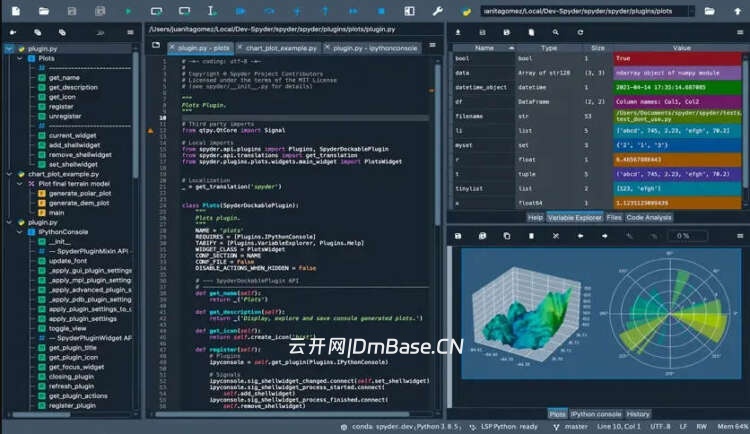This screenshot has height=434, width=750.
Task: Select the Variable Explorer tab
Action: coord(574,218)
